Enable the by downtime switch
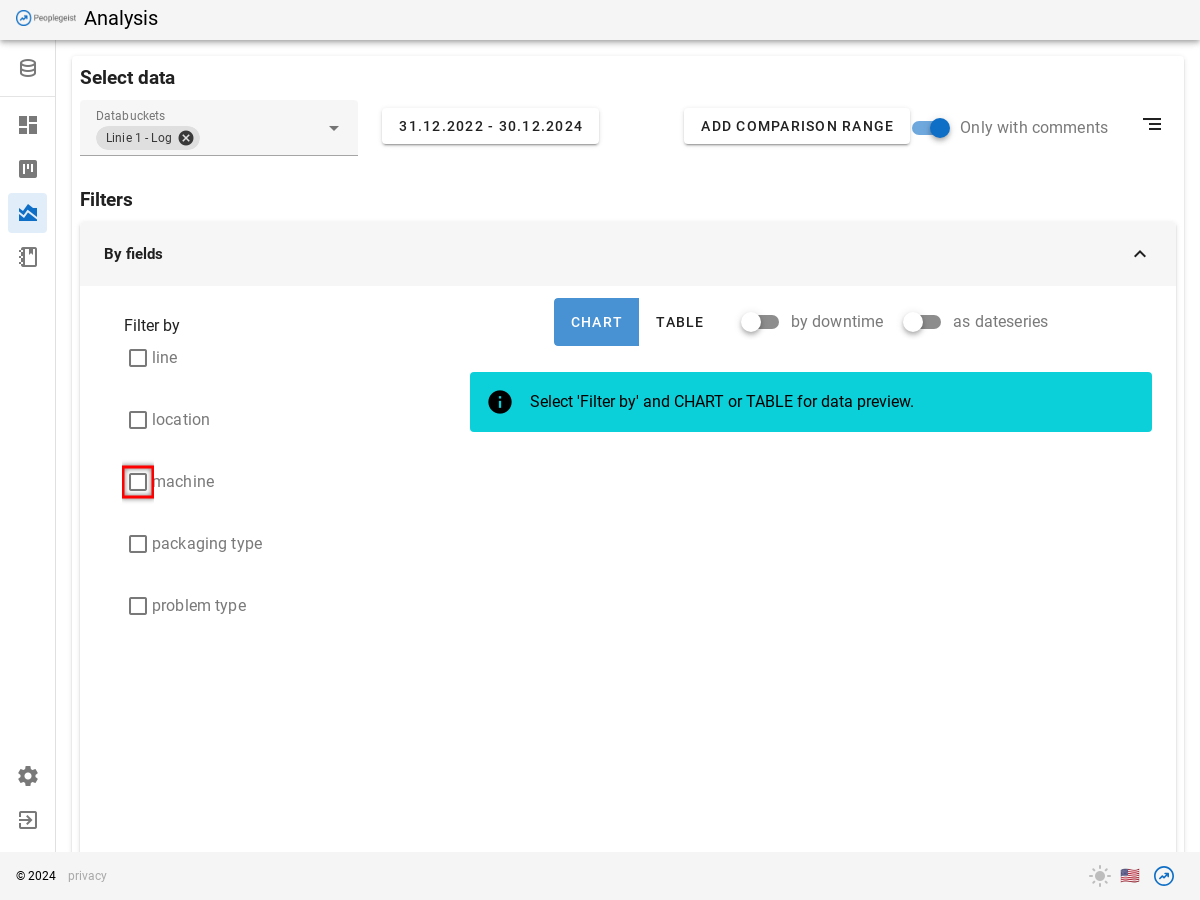 (x=760, y=322)
